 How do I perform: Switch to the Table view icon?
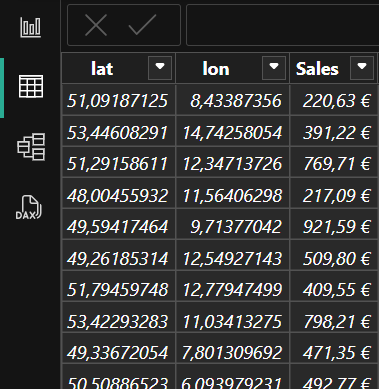click(x=31, y=87)
